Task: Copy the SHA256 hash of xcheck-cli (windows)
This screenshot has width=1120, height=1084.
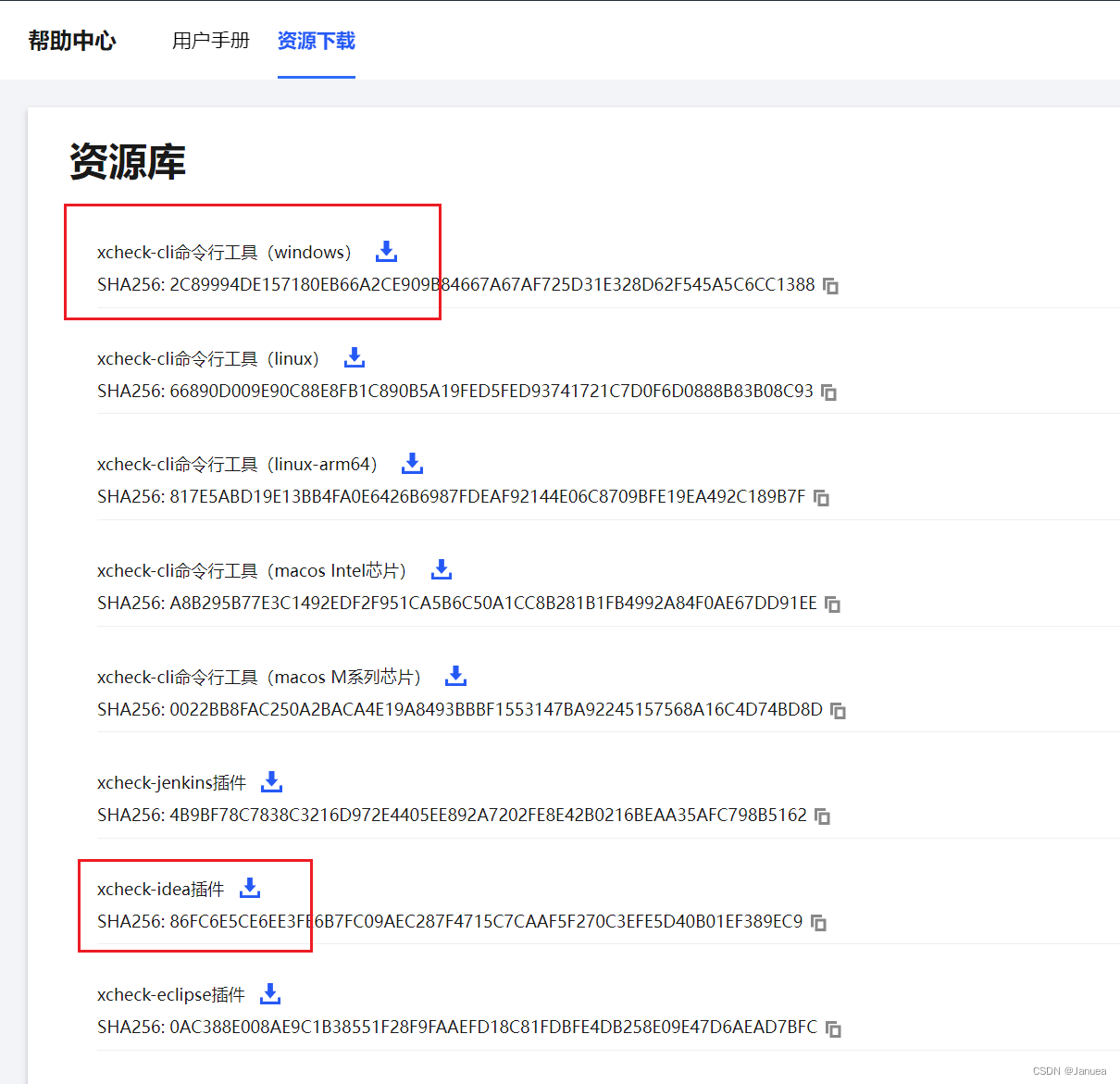Action: pyautogui.click(x=830, y=286)
